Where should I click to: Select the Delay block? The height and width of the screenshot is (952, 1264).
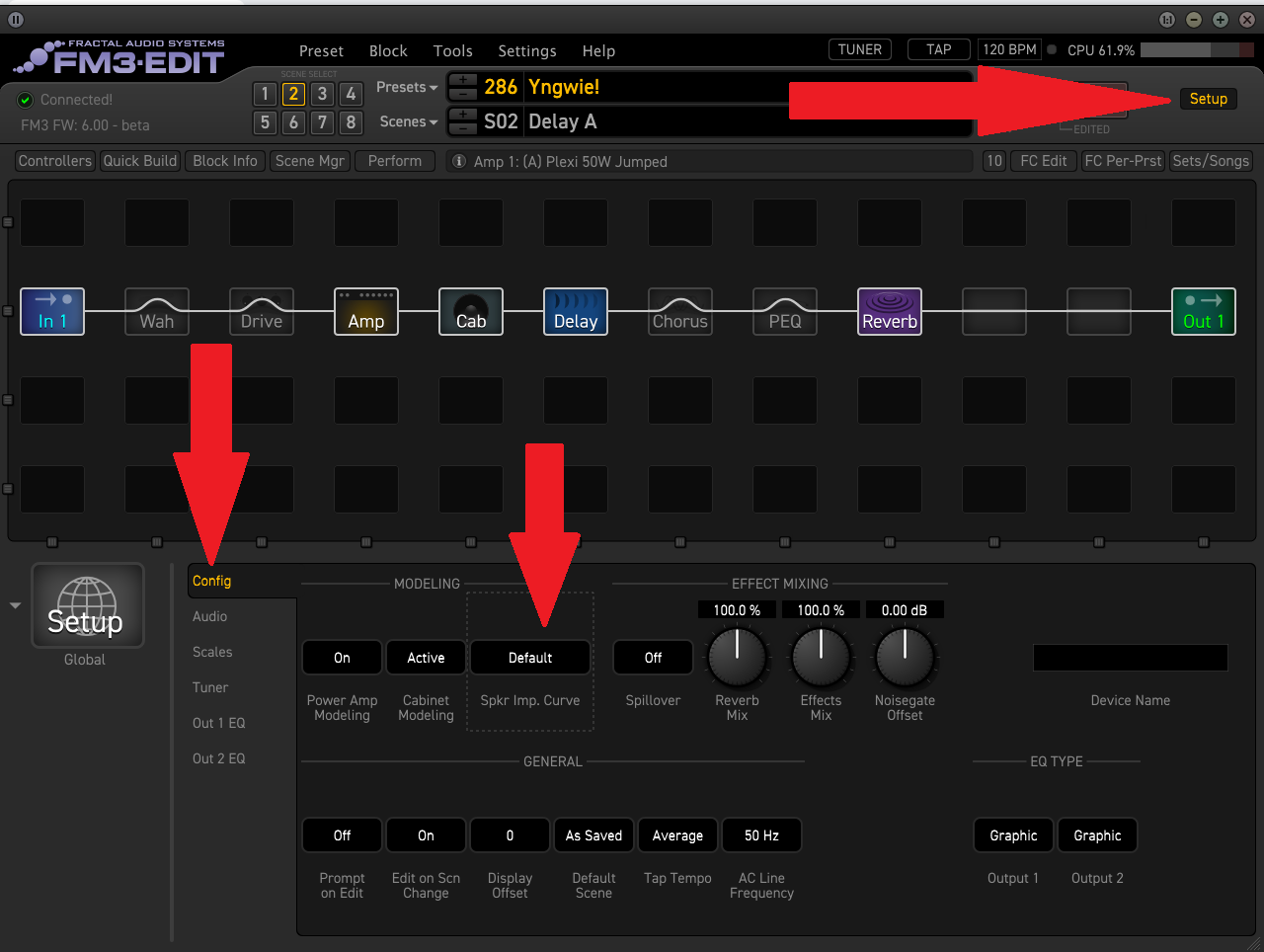tap(576, 311)
